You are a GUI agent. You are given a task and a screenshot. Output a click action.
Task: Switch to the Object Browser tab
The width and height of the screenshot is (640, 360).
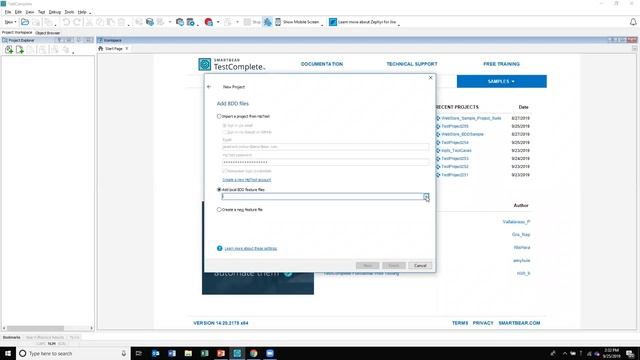click(x=47, y=33)
